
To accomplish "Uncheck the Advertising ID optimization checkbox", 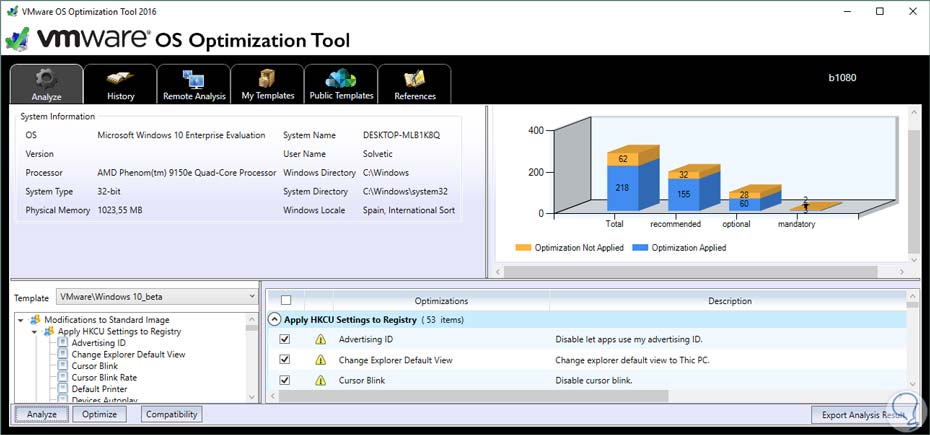I will click(x=285, y=339).
